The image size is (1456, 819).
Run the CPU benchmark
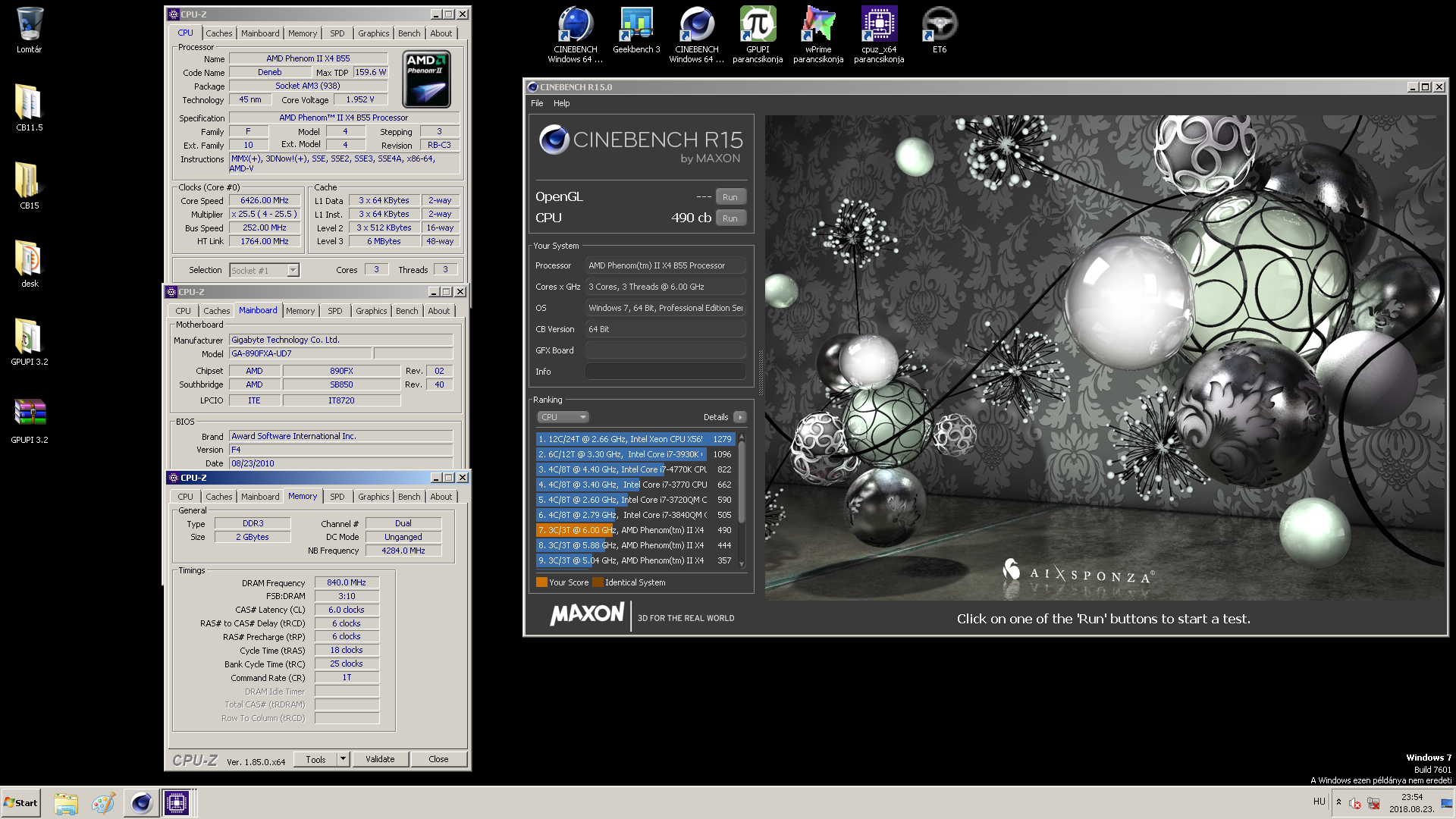730,218
